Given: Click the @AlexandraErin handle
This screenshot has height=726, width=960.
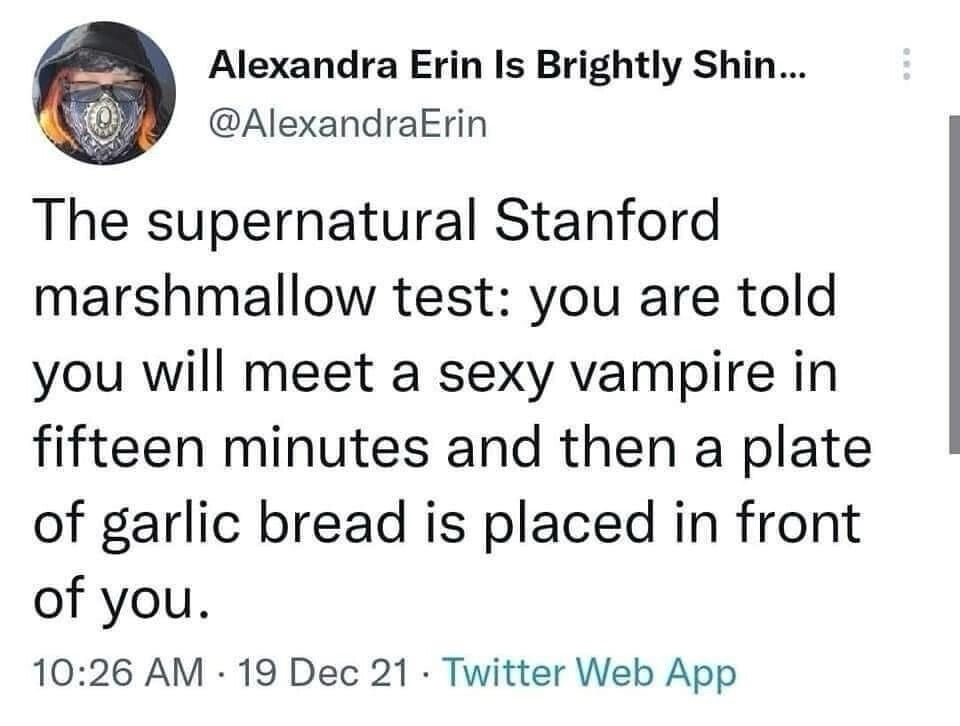Looking at the screenshot, I should (346, 123).
